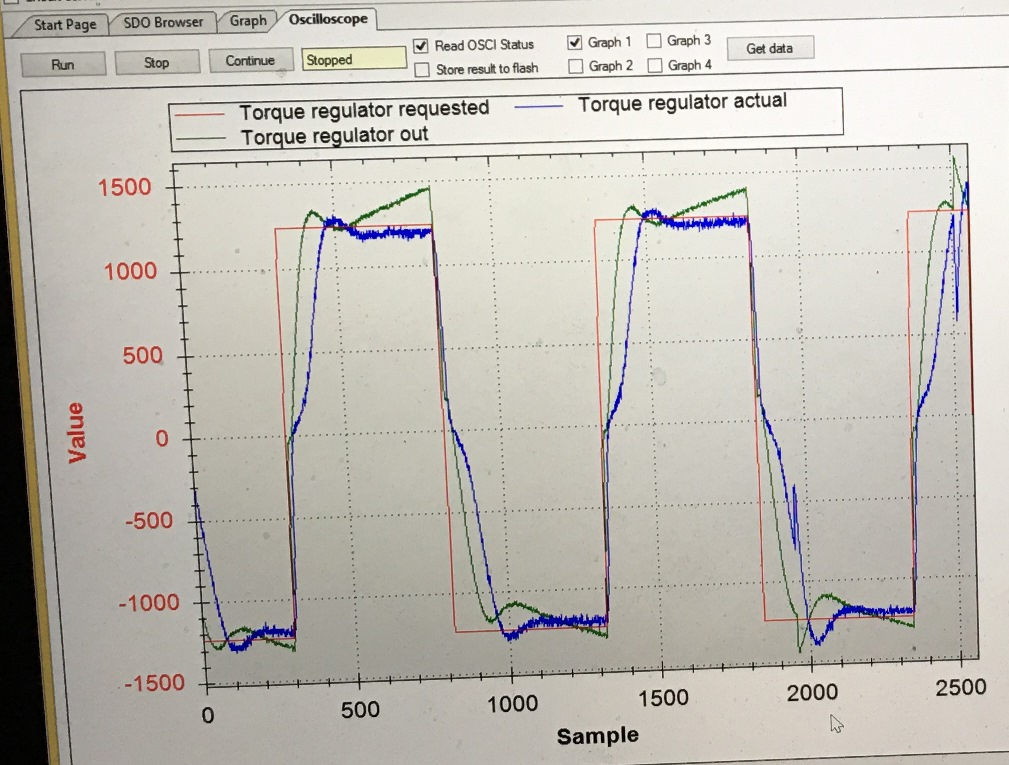Viewport: 1009px width, 765px height.
Task: Click the Sample x-axis title
Action: tap(597, 736)
